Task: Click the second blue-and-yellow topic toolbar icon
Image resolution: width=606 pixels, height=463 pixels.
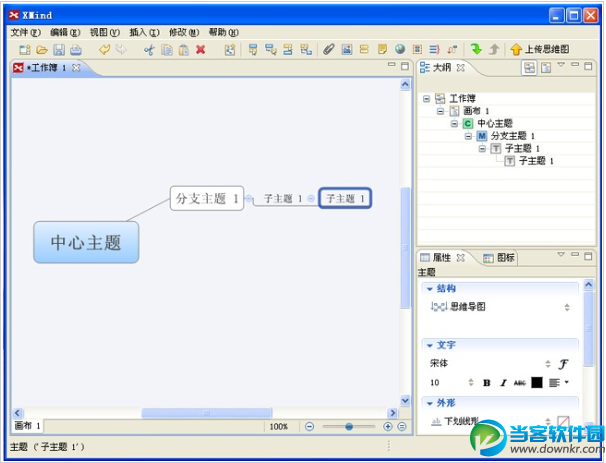Action: coord(271,49)
